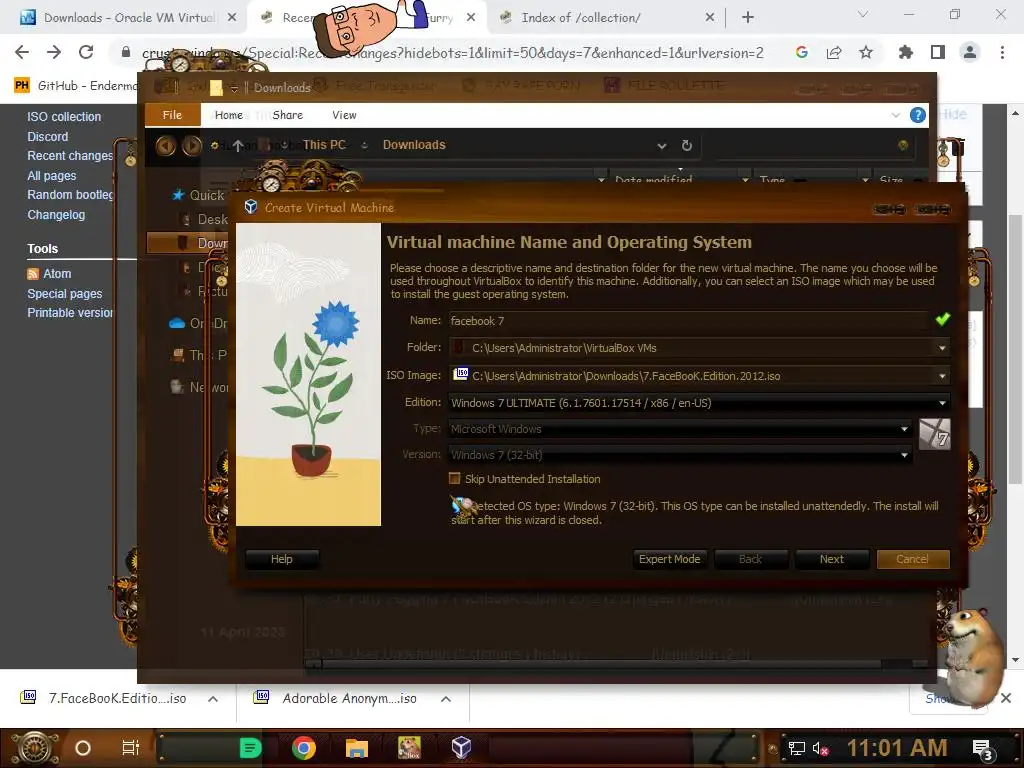Open a new Chrome tab
The image size is (1024, 768).
[x=748, y=18]
